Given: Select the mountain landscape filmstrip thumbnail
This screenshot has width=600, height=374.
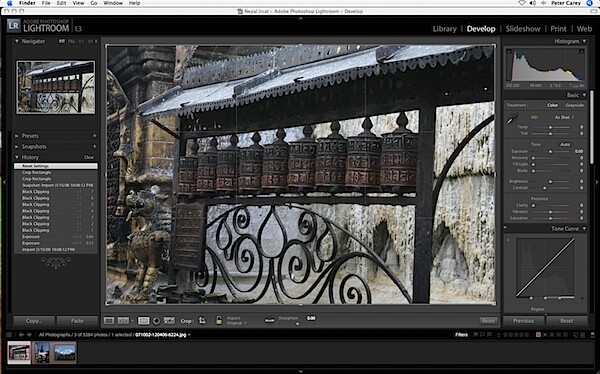Looking at the screenshot, I should 65,352.
